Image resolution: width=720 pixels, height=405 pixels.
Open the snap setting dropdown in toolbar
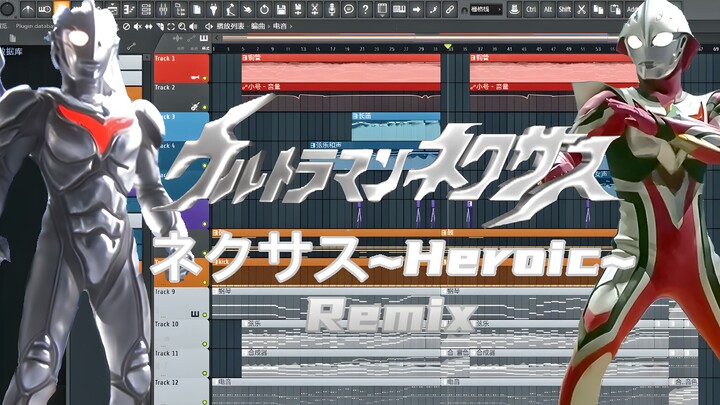[x=486, y=9]
